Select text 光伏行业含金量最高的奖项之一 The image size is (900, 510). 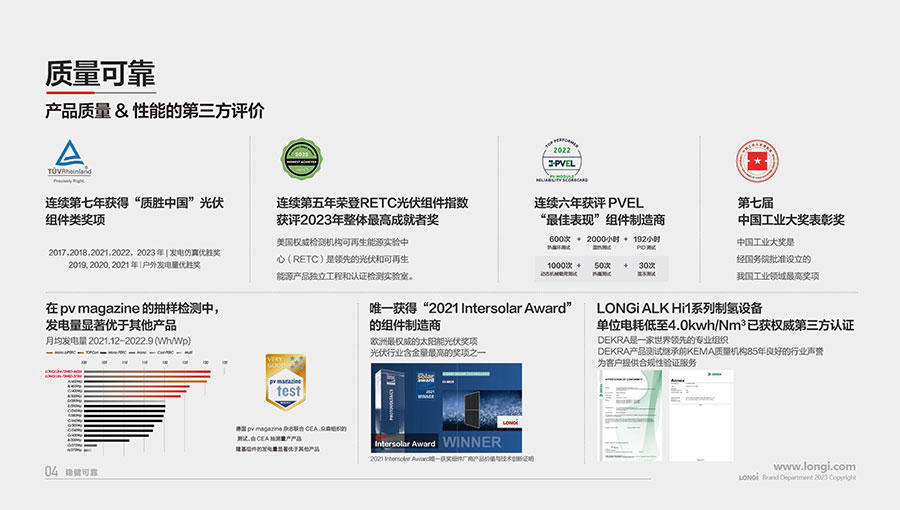(428, 352)
